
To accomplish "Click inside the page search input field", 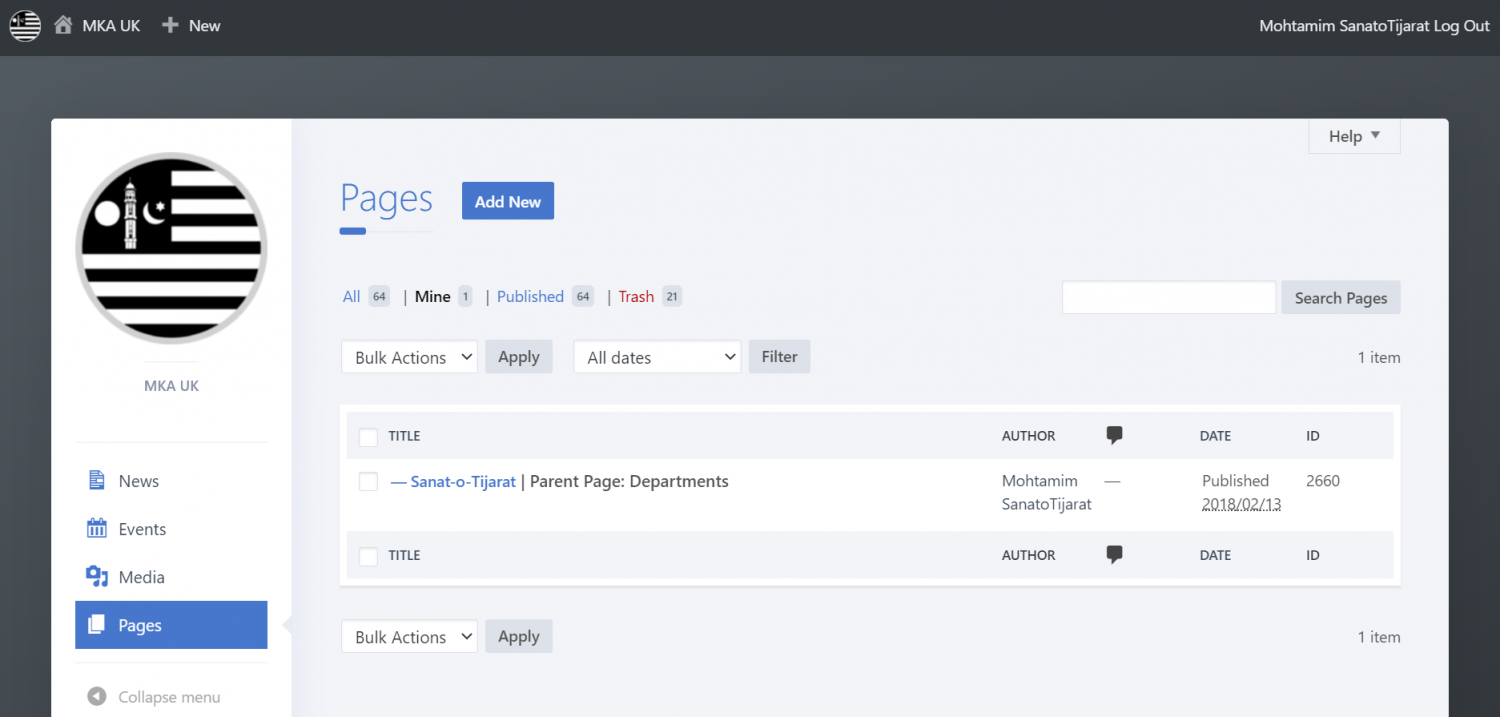I will pyautogui.click(x=1168, y=297).
